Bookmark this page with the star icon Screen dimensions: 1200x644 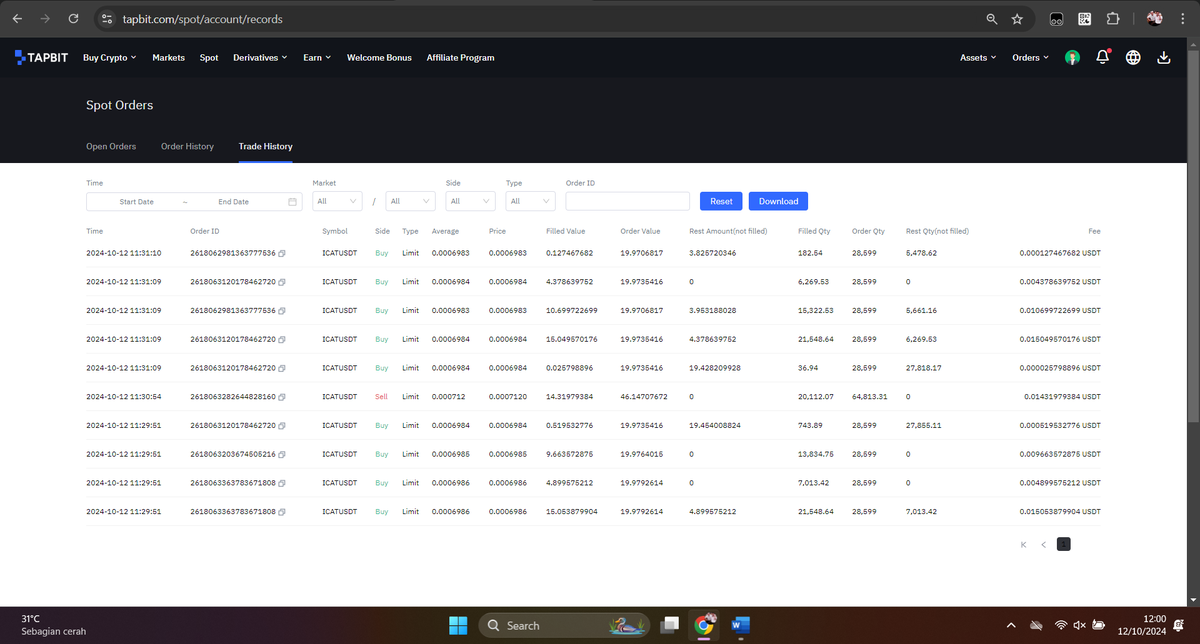point(1017,19)
